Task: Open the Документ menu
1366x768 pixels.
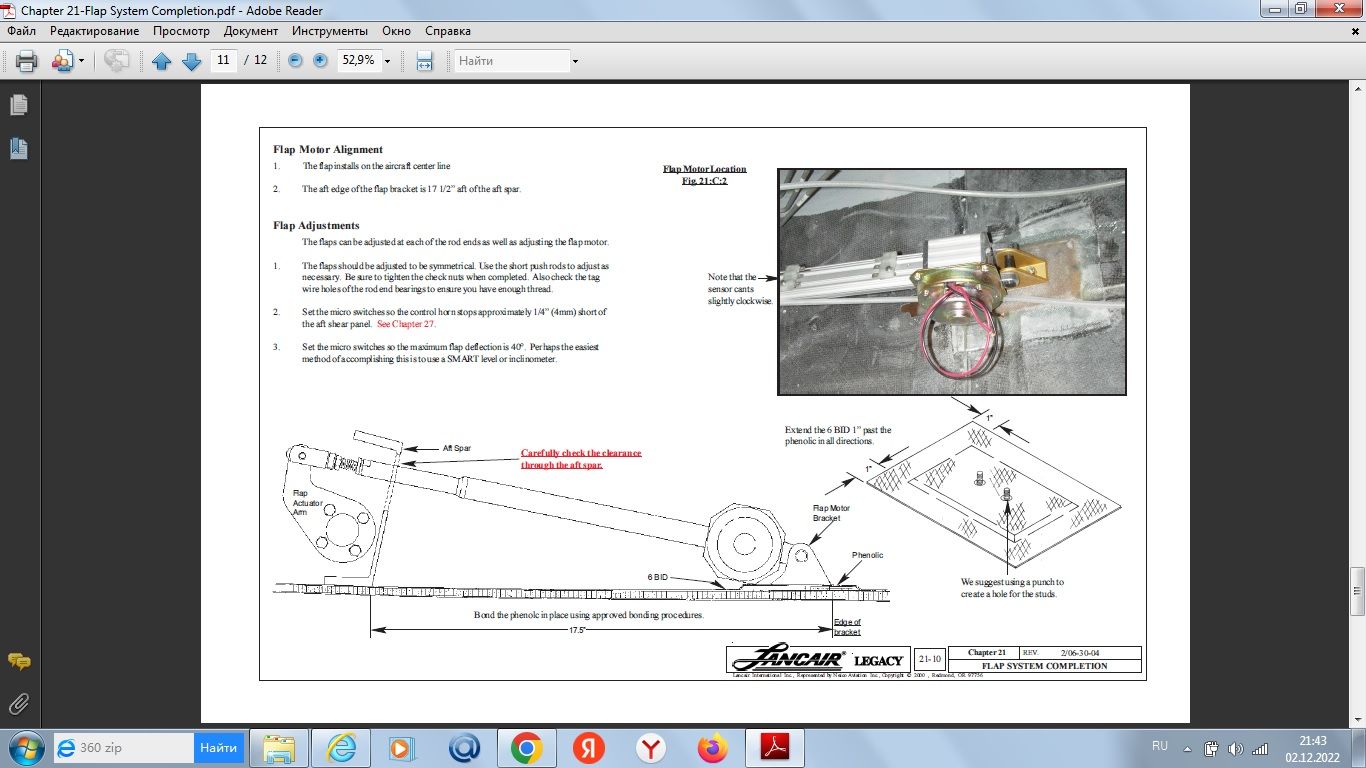Action: click(251, 31)
